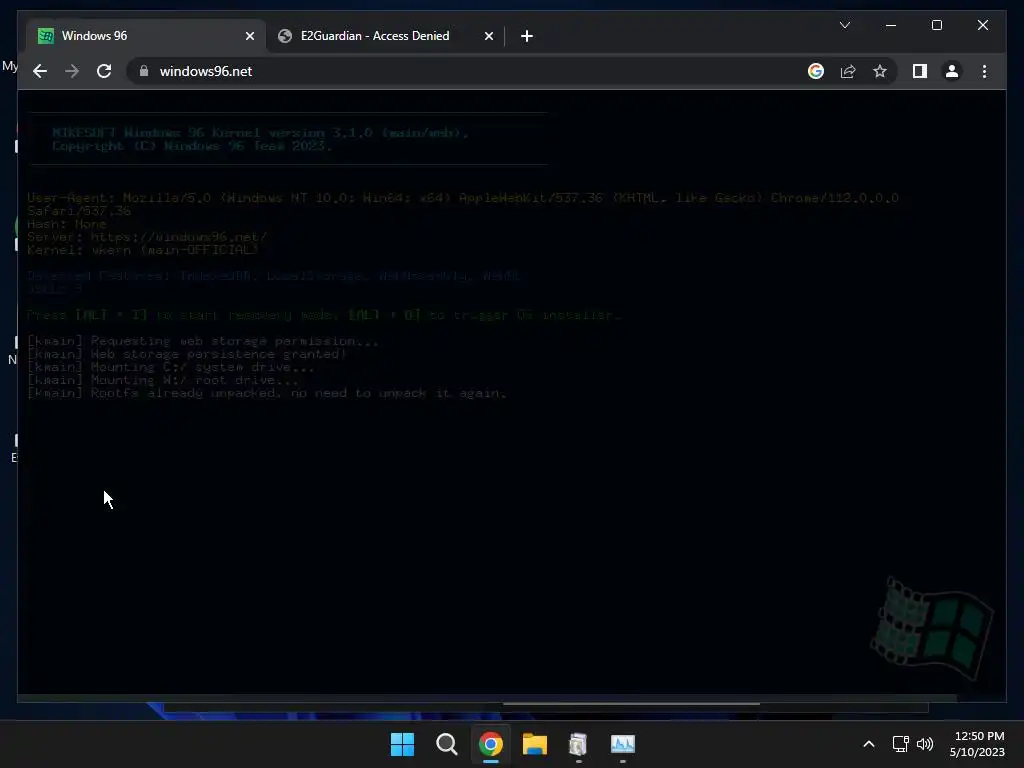Screen dimensions: 1024x768
Task: Maximize the Chrome window
Action: coord(936,25)
